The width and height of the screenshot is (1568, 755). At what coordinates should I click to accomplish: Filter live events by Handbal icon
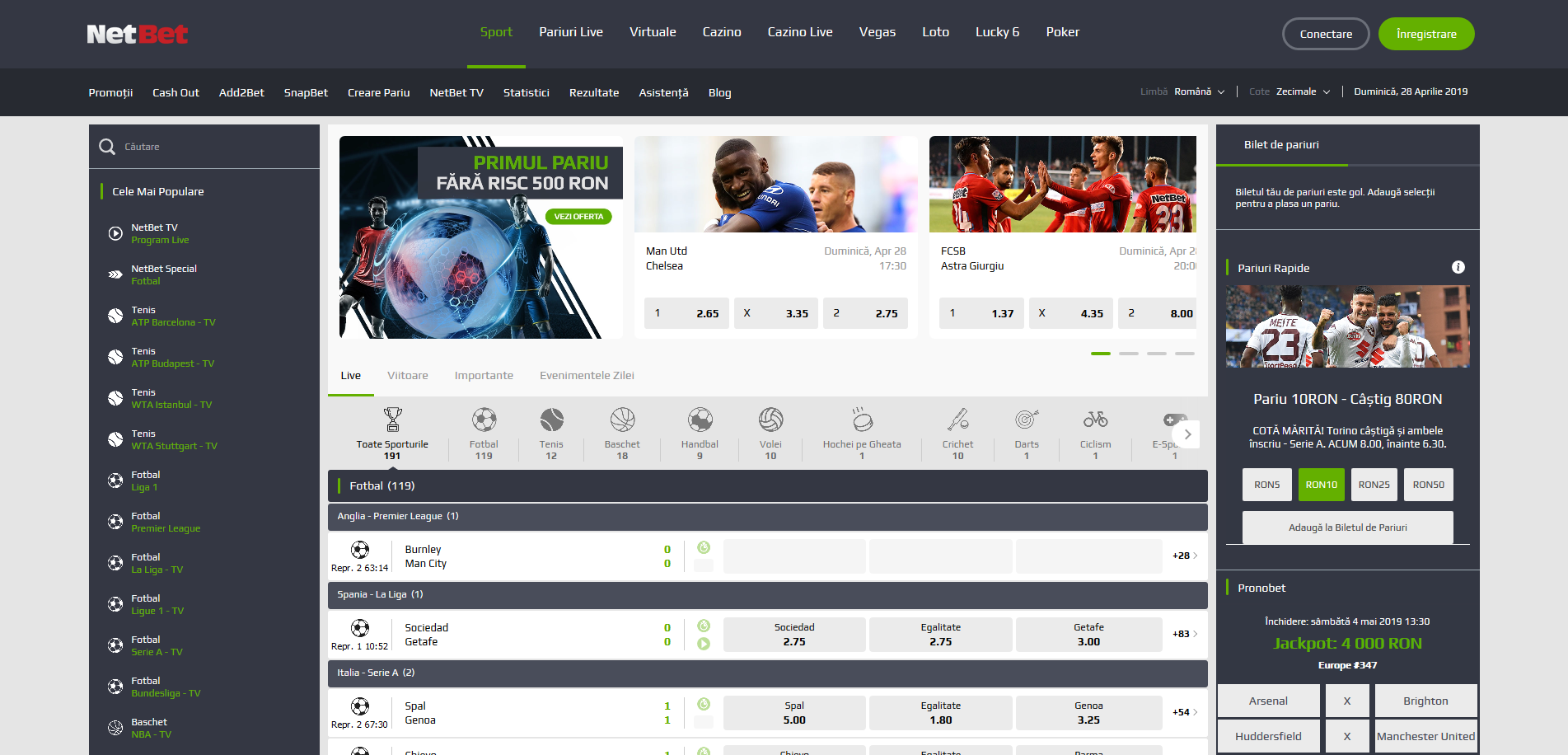click(x=700, y=420)
